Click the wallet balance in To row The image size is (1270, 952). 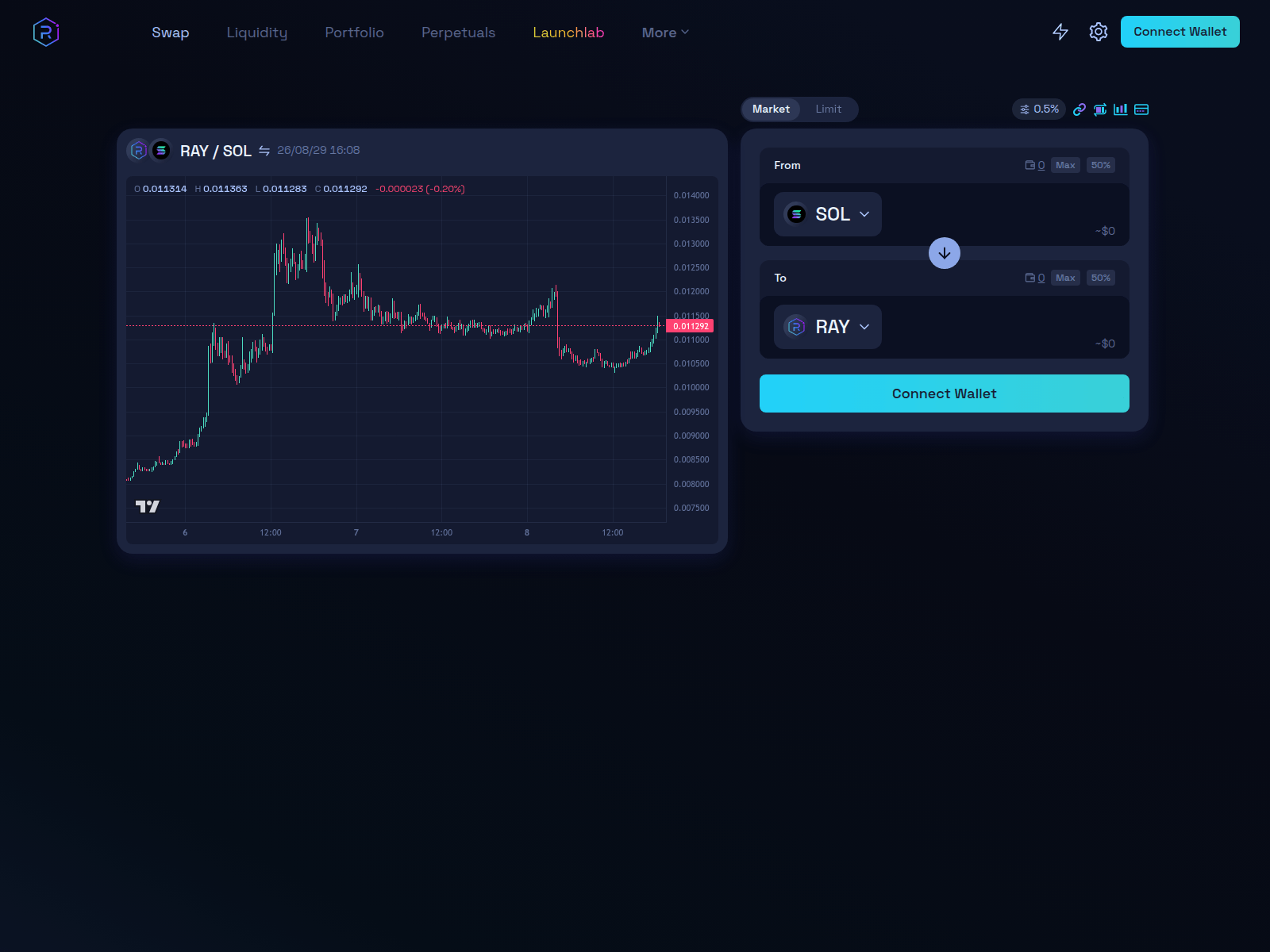click(x=1035, y=278)
